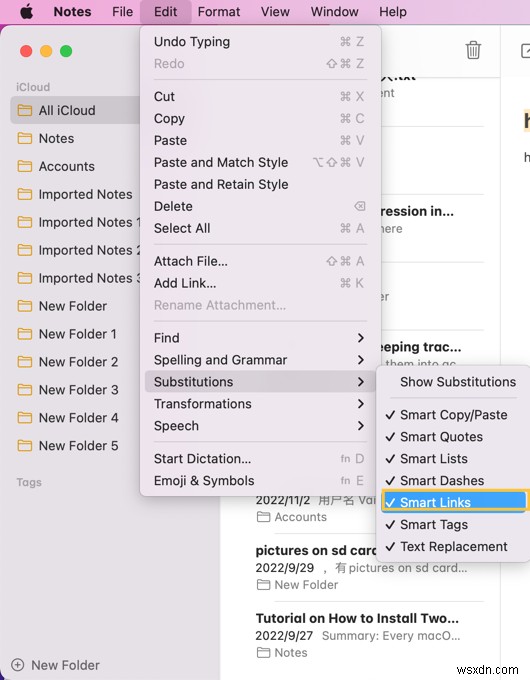Image resolution: width=530 pixels, height=680 pixels.
Task: Open the View menu
Action: pyautogui.click(x=275, y=12)
